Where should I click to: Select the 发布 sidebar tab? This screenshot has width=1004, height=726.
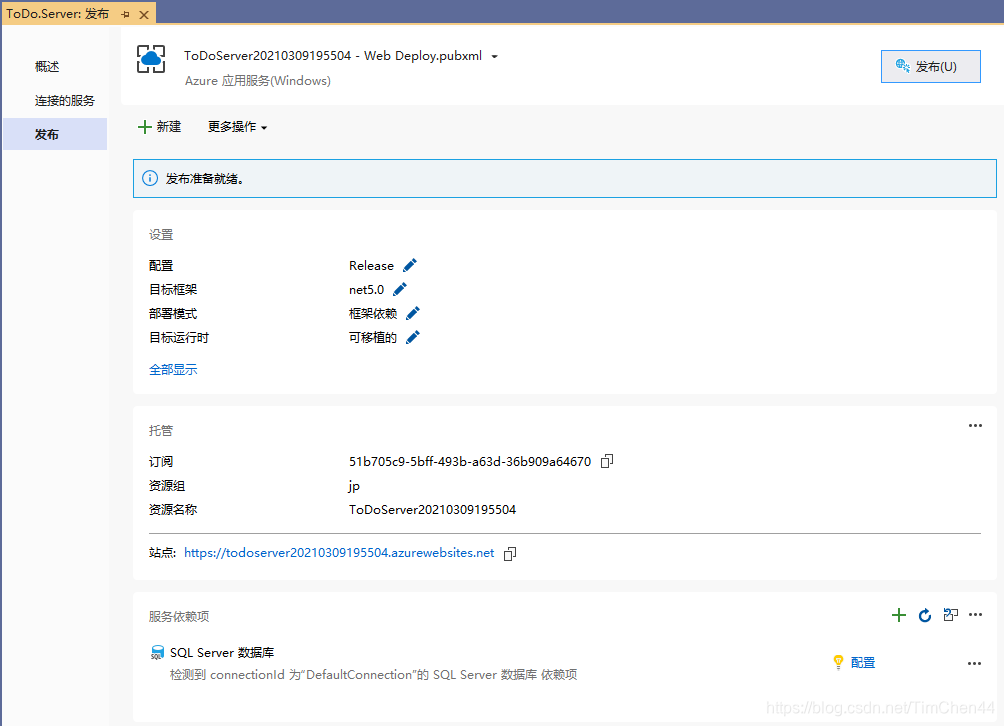[55, 134]
